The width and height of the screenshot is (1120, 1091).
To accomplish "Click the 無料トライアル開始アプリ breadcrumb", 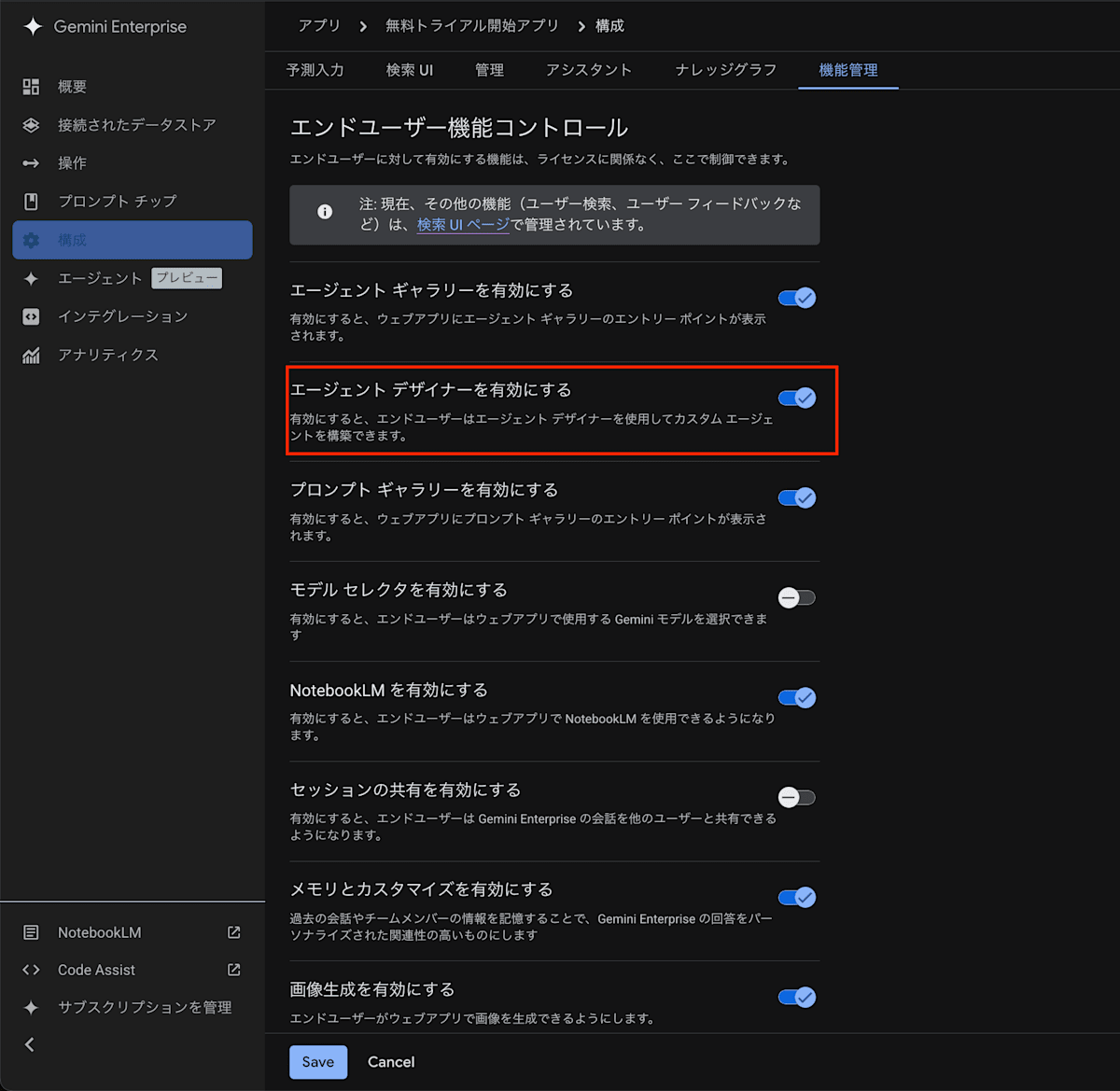I will click(472, 26).
